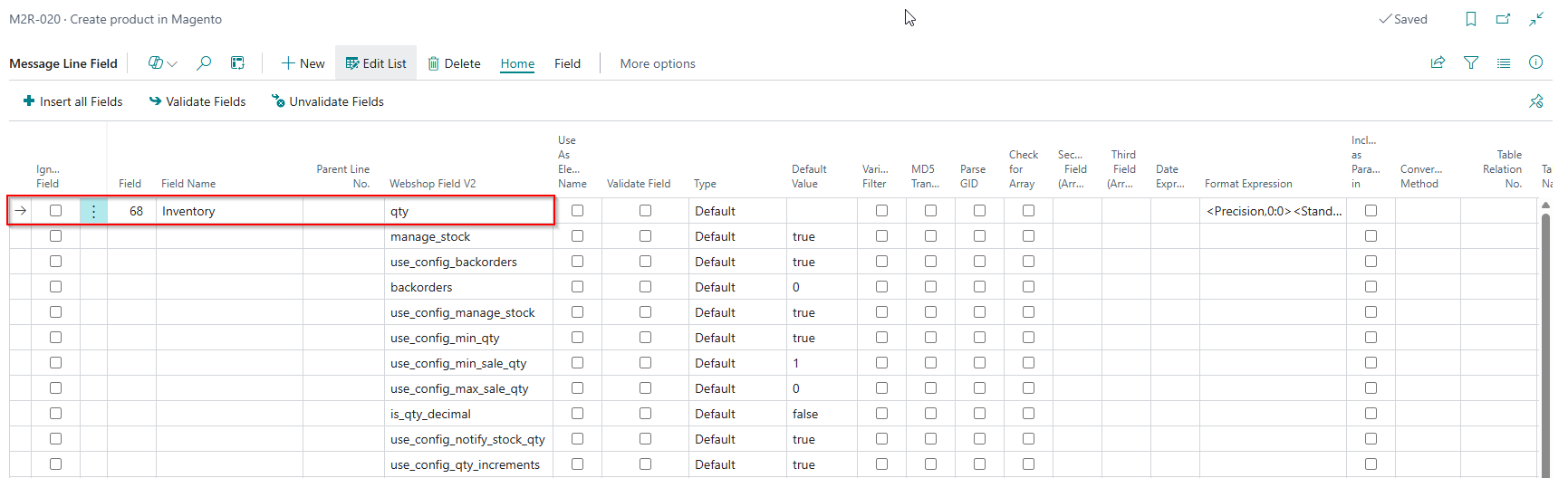Open the Type dropdown for the qty row

coord(736,211)
